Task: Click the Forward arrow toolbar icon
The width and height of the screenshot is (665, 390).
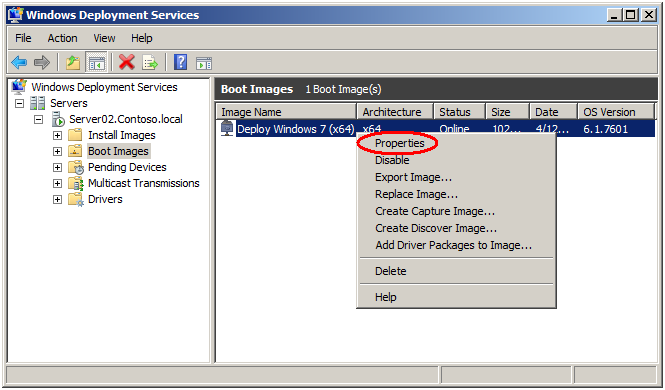Action: pyautogui.click(x=42, y=63)
